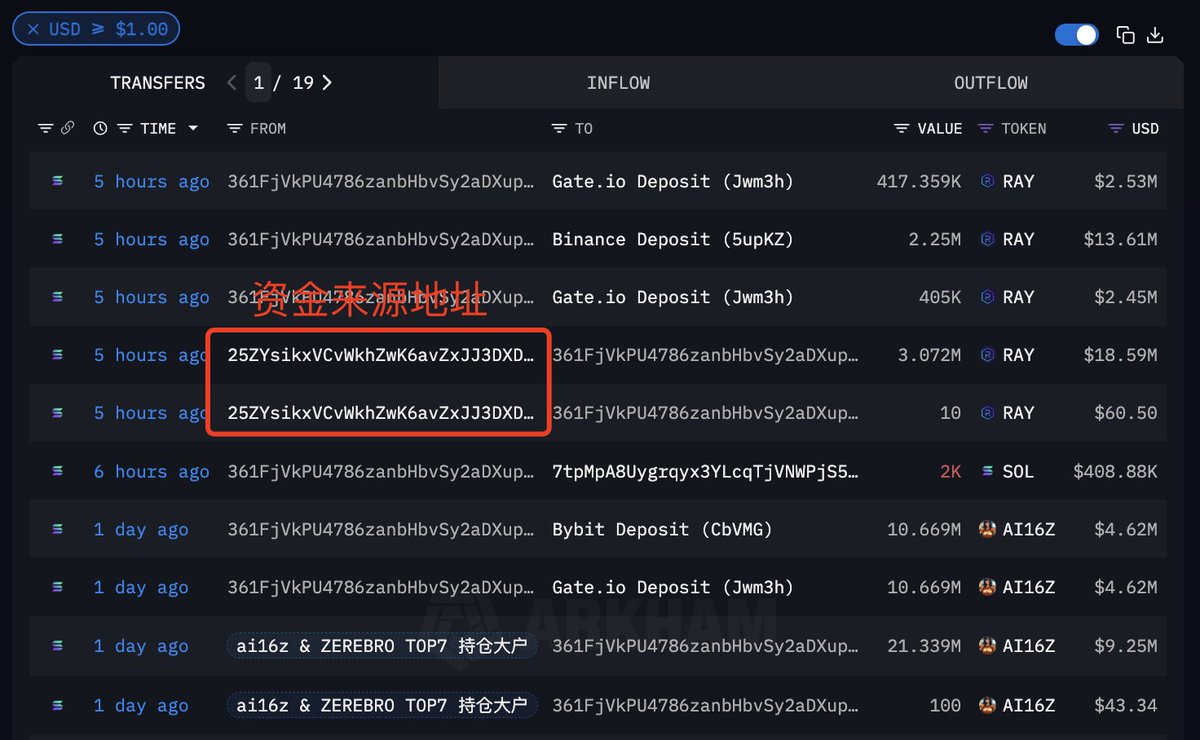This screenshot has height=740, width=1200.
Task: Open 361FjVkPU4786 recipient in the $18.59M row
Action: coord(705,355)
